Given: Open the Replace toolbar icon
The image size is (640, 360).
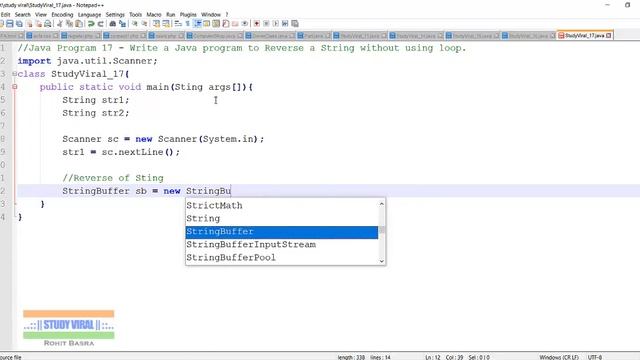Looking at the screenshot, I should pyautogui.click(x=122, y=24).
